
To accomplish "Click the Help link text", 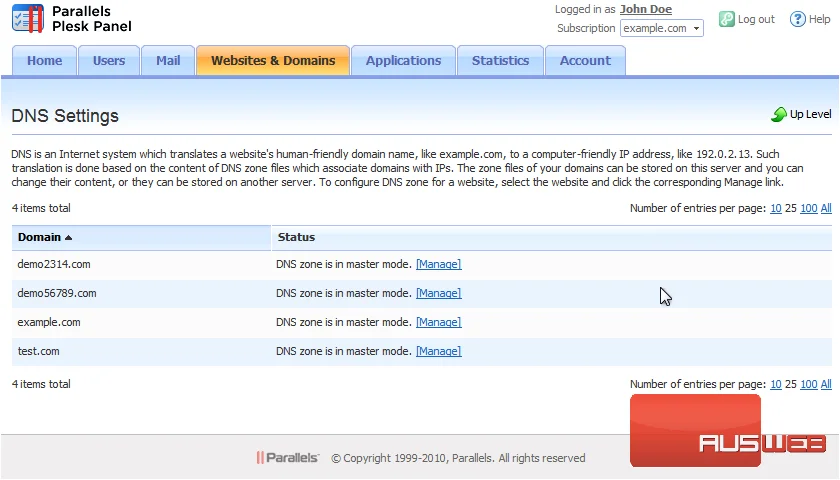I will point(819,19).
